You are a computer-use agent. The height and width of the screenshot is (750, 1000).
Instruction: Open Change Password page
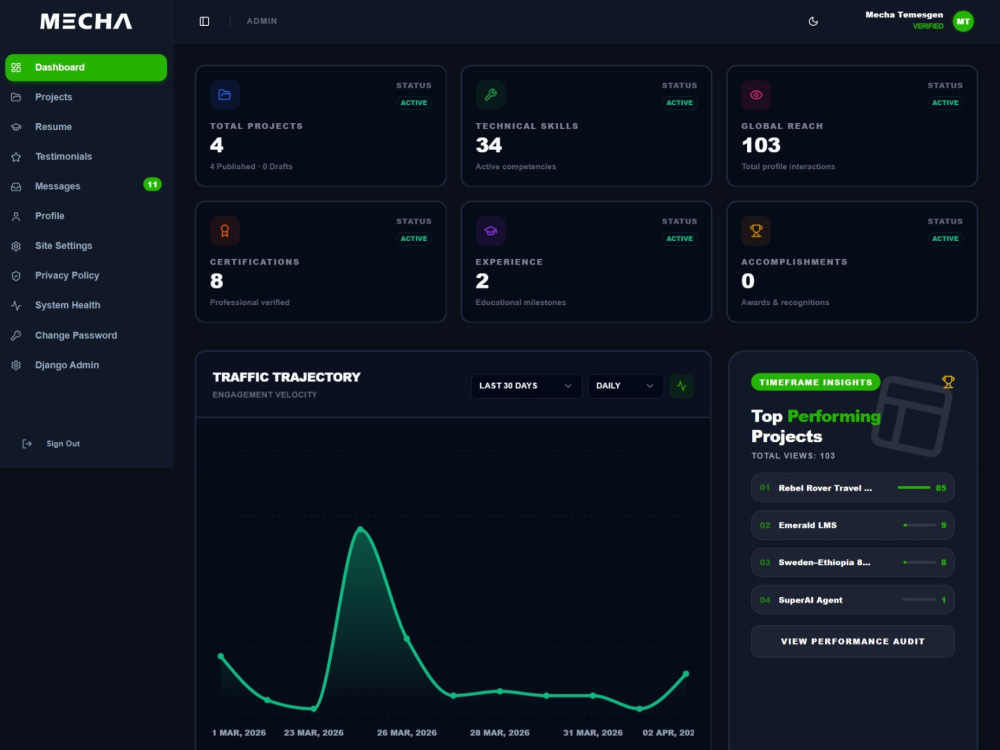click(86, 335)
